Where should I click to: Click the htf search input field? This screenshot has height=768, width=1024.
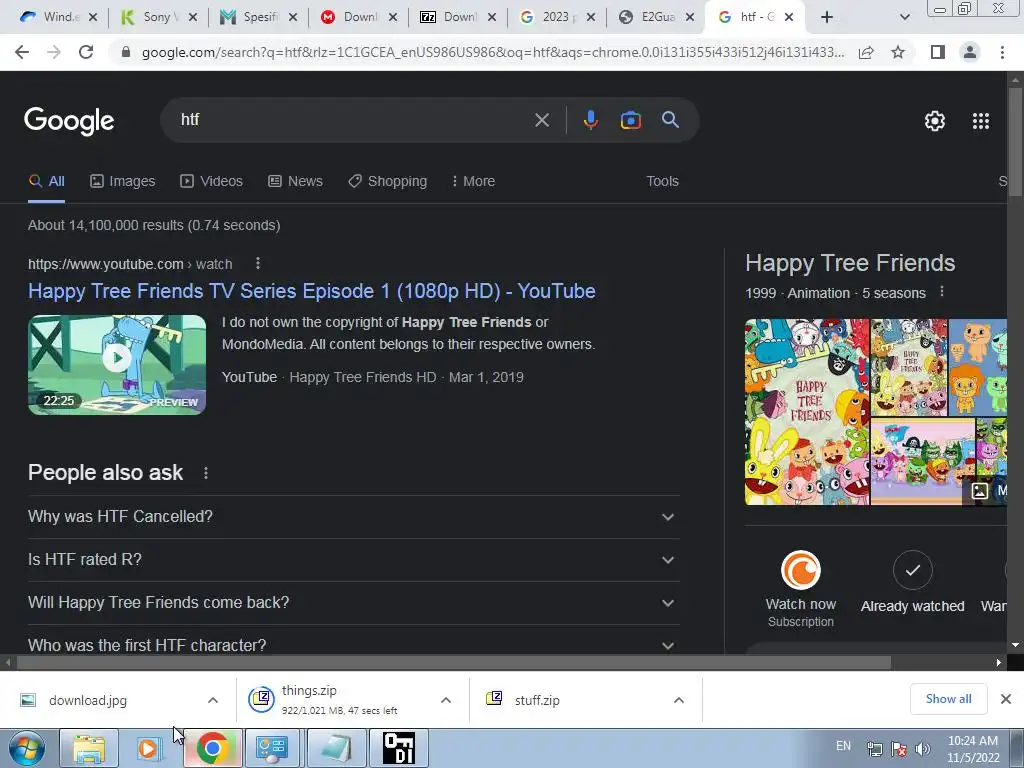353,120
